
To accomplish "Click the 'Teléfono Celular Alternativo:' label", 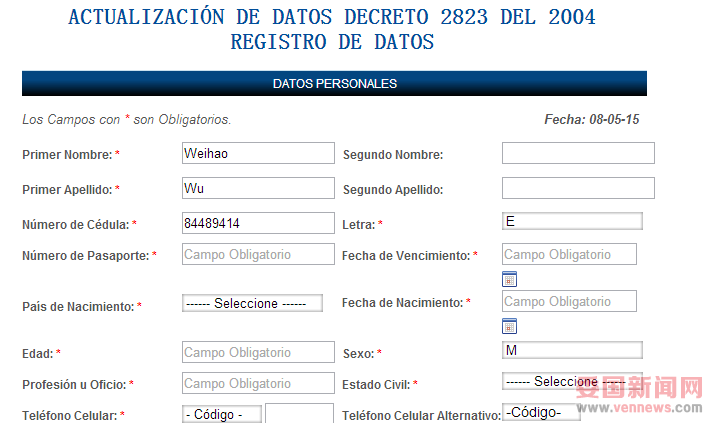I will click(x=421, y=415).
